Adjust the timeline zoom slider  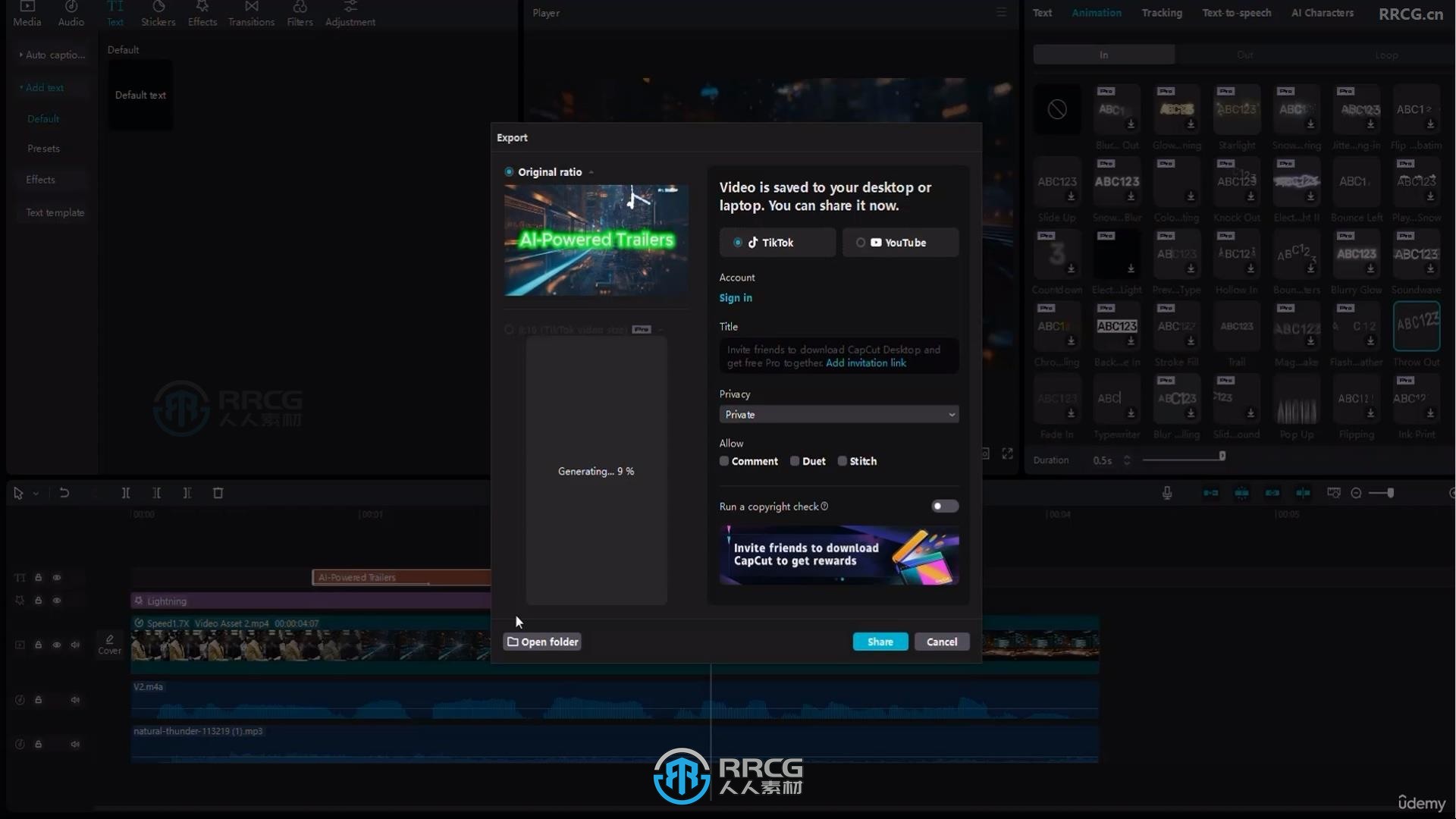pos(1390,493)
